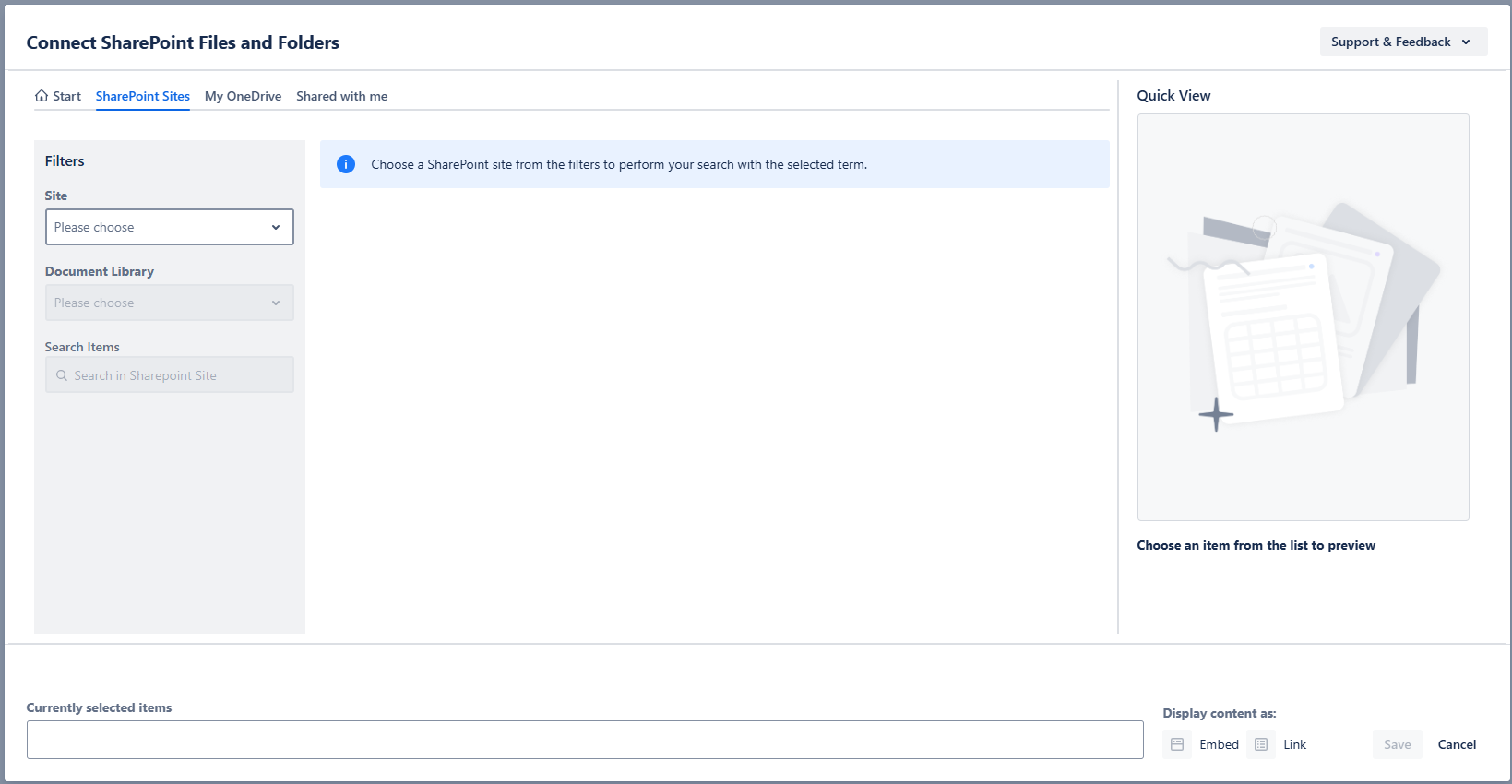Click the Link list icon
Screen dimensions: 1512x784
coord(1261,744)
